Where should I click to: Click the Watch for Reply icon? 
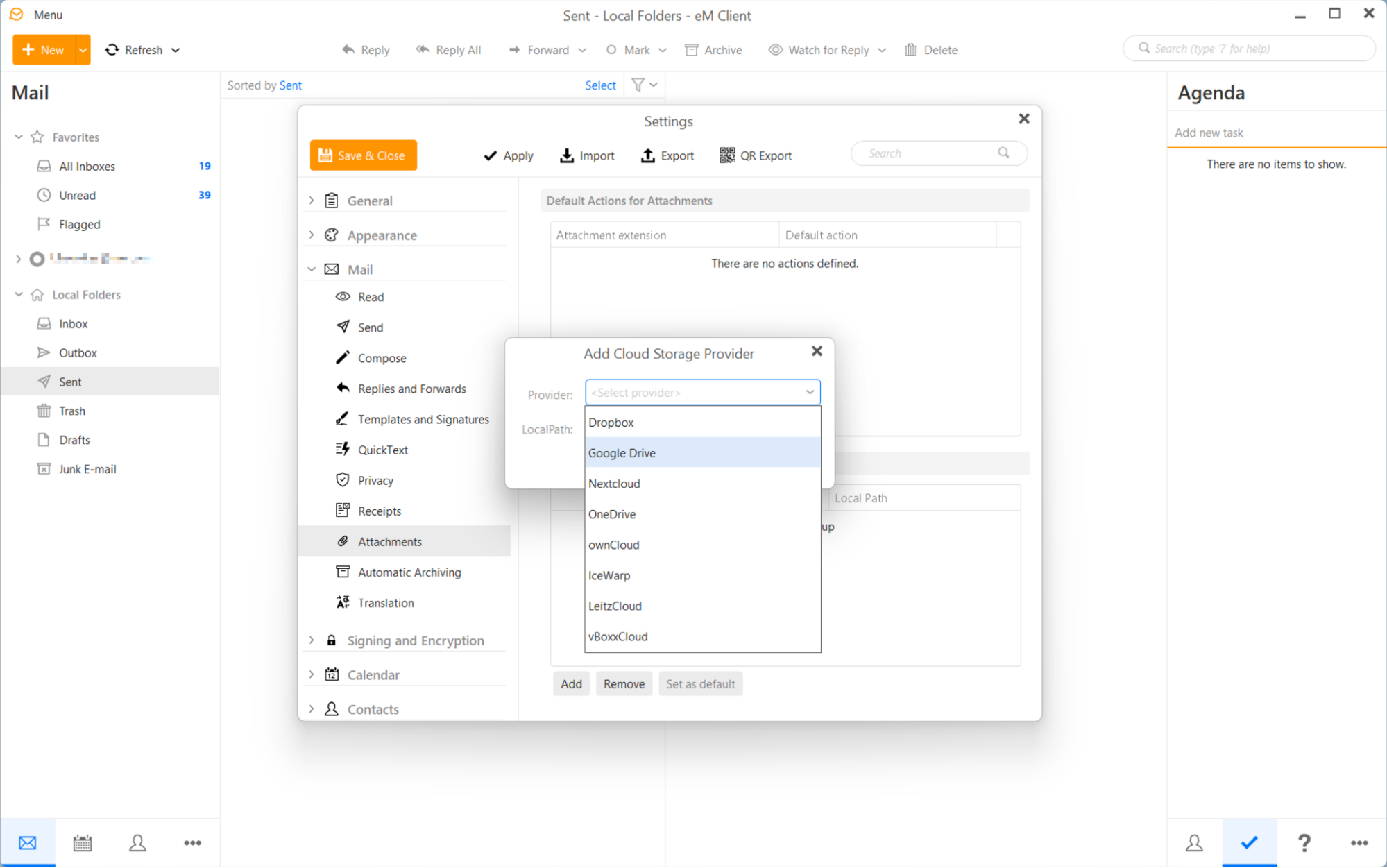[x=776, y=49]
